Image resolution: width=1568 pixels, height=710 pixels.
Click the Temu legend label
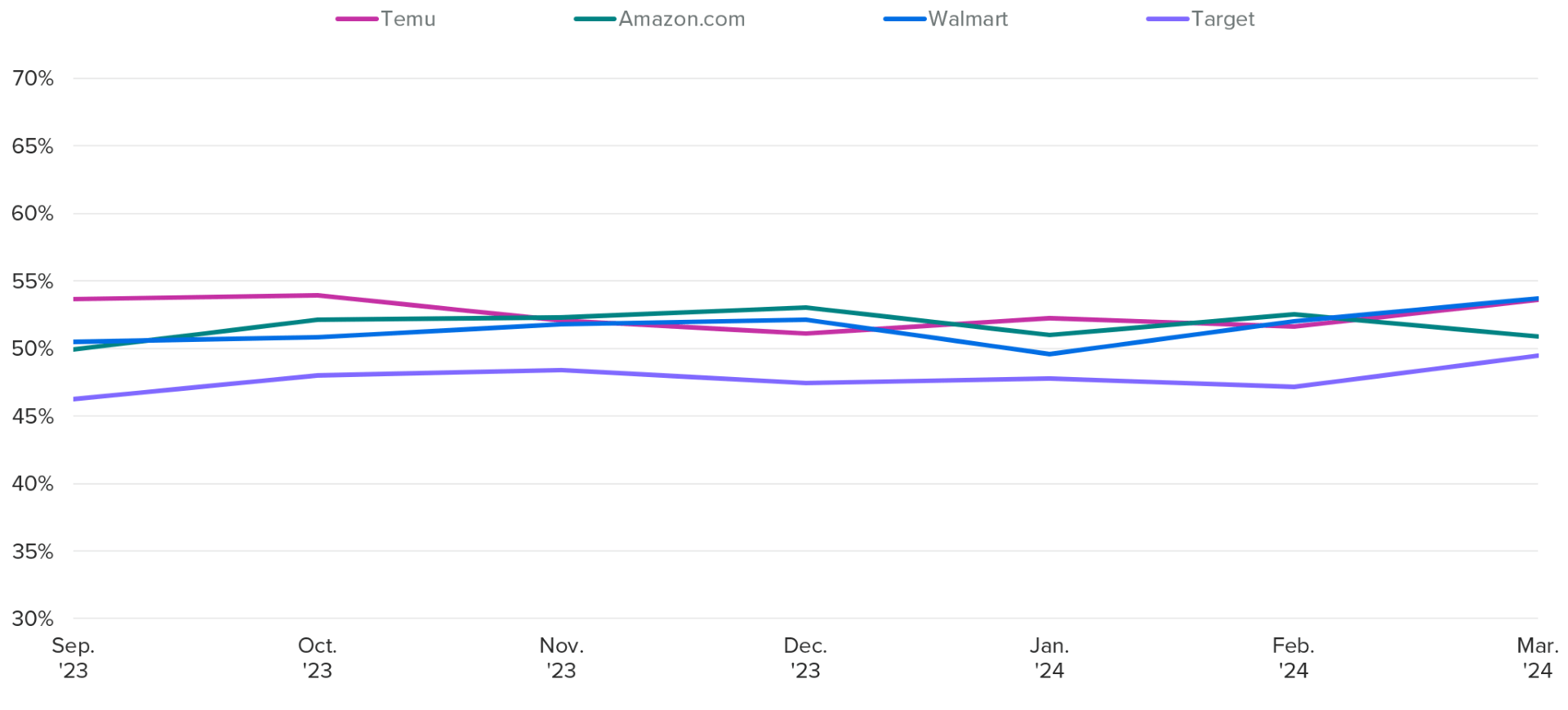click(408, 19)
